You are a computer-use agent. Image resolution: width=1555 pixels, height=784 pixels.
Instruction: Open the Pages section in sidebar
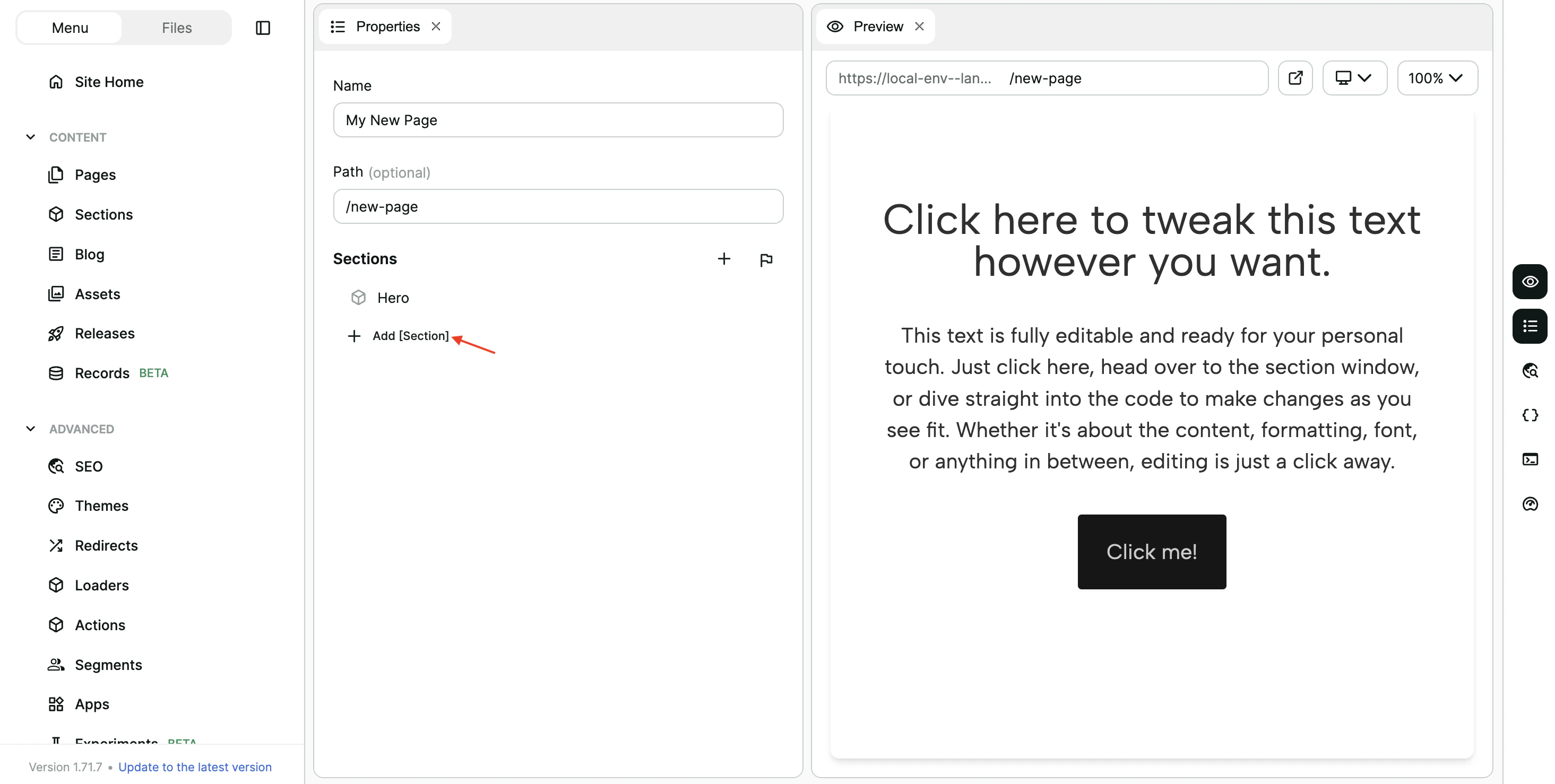[x=95, y=175]
